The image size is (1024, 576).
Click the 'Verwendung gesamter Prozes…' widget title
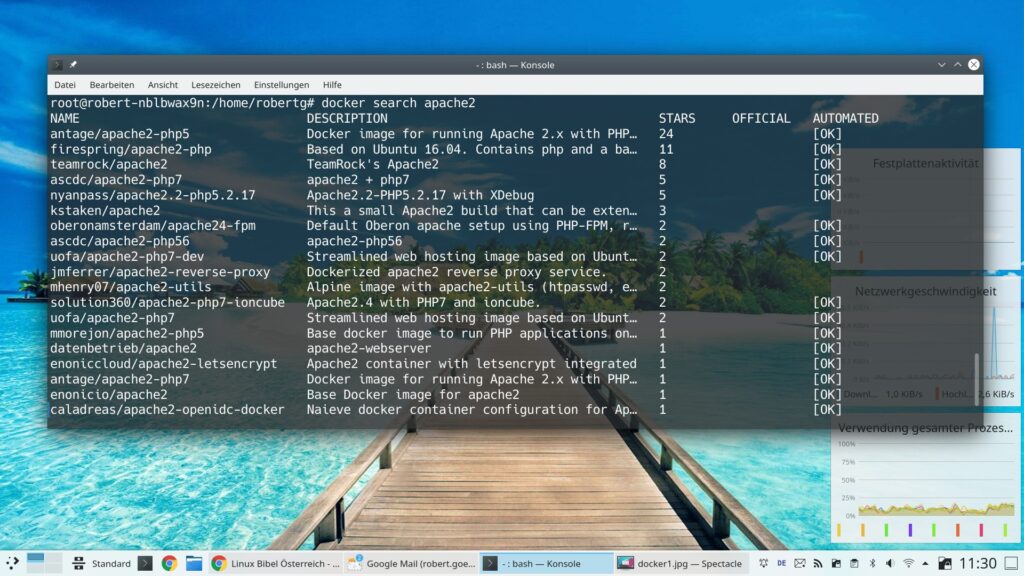pyautogui.click(x=925, y=428)
